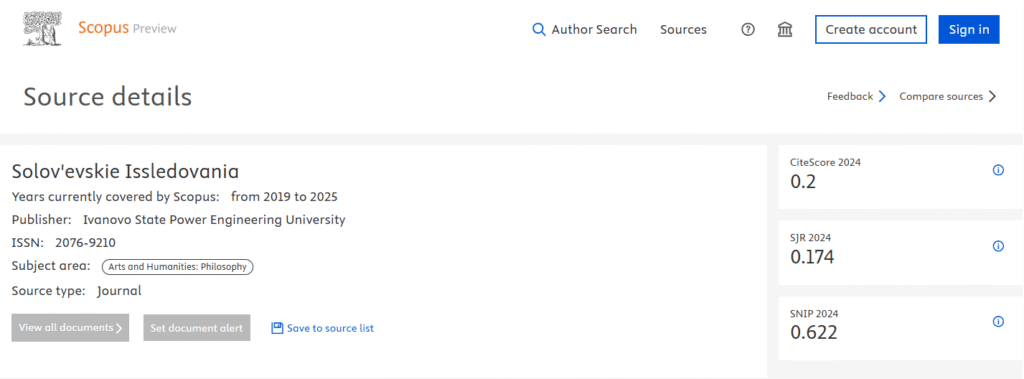This screenshot has height=379, width=1024.
Task: Expand Compare sources chevron
Action: coord(992,97)
